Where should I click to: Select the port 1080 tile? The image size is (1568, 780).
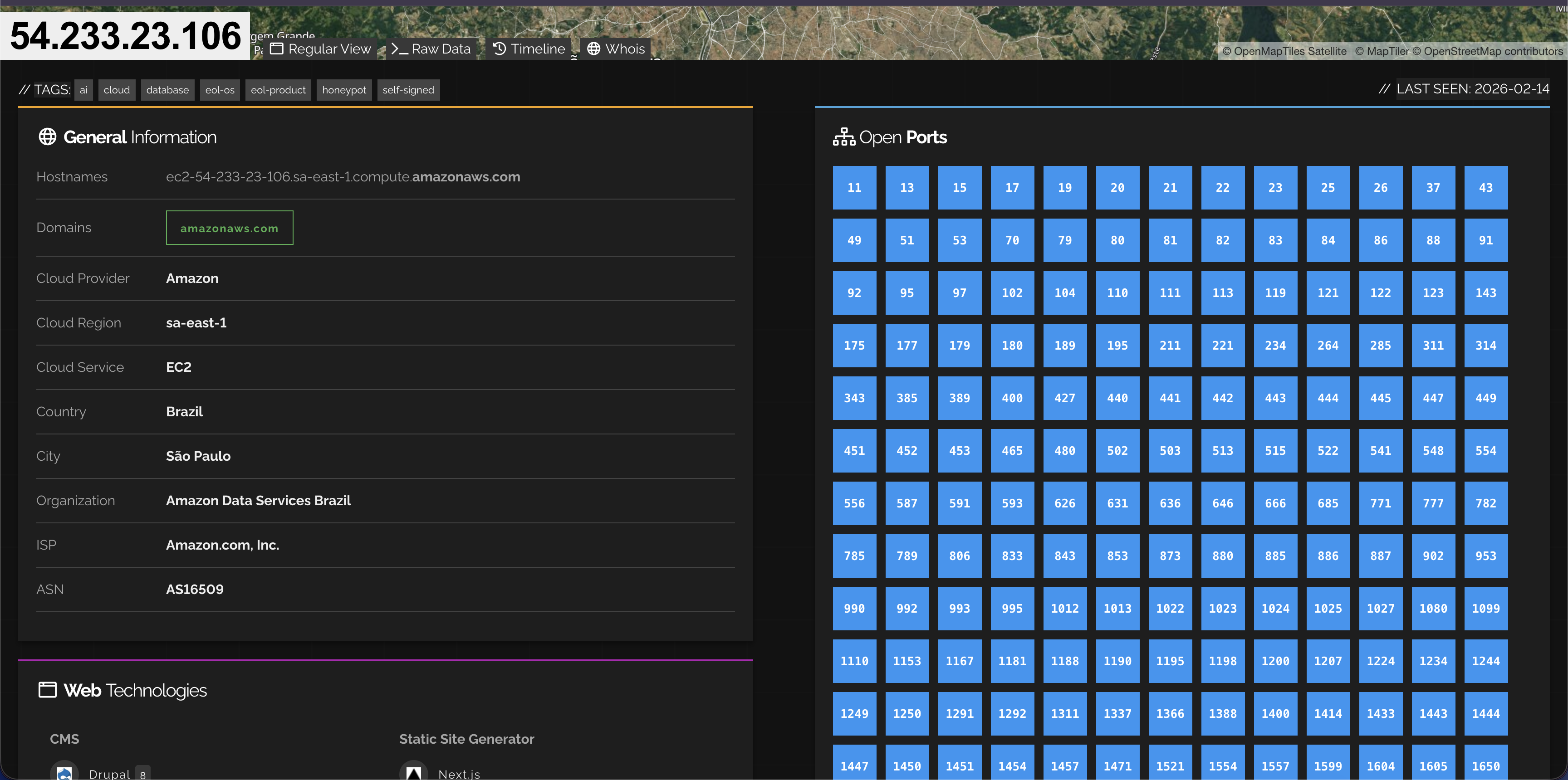1433,609
